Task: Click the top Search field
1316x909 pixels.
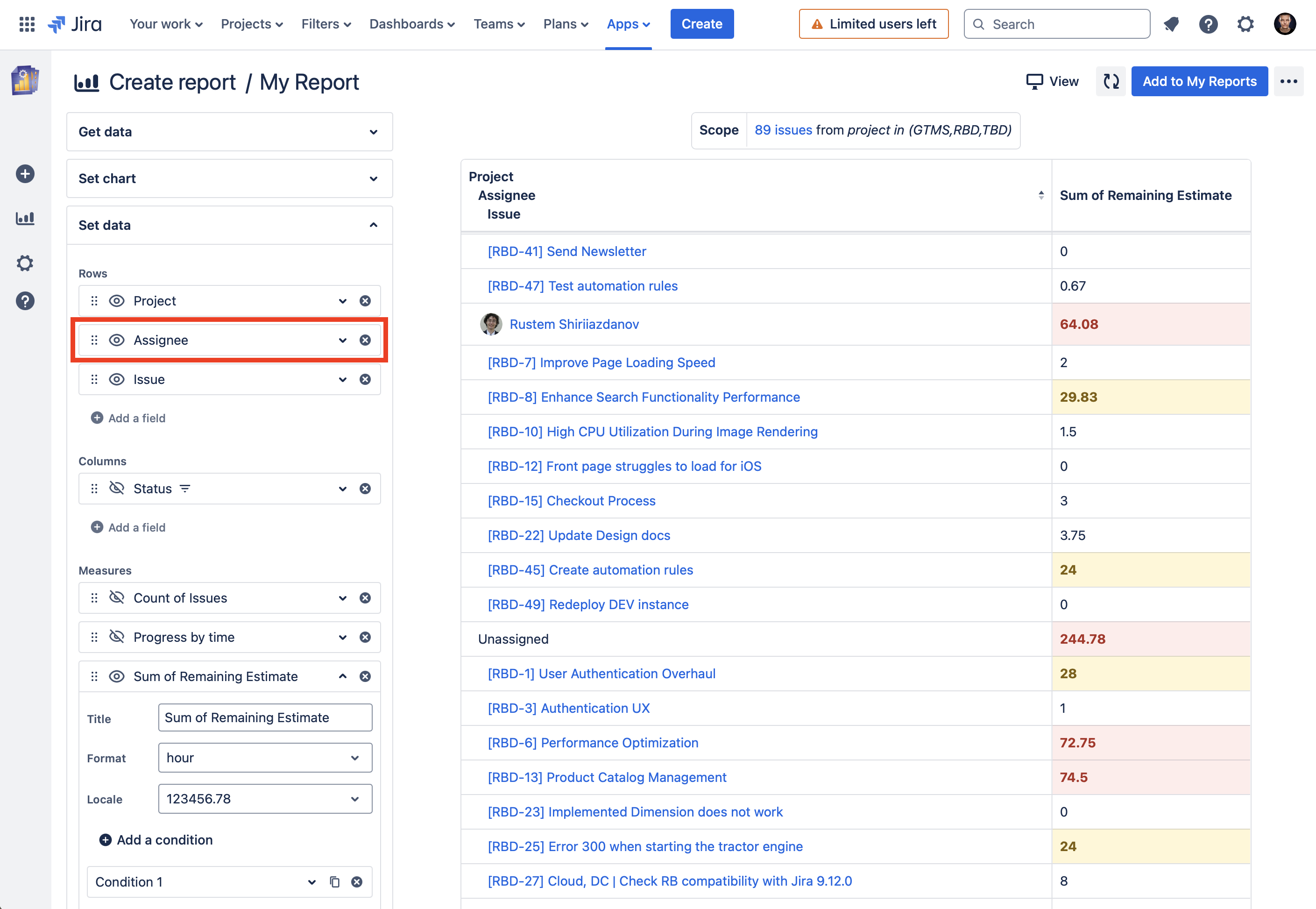Action: (x=1057, y=24)
